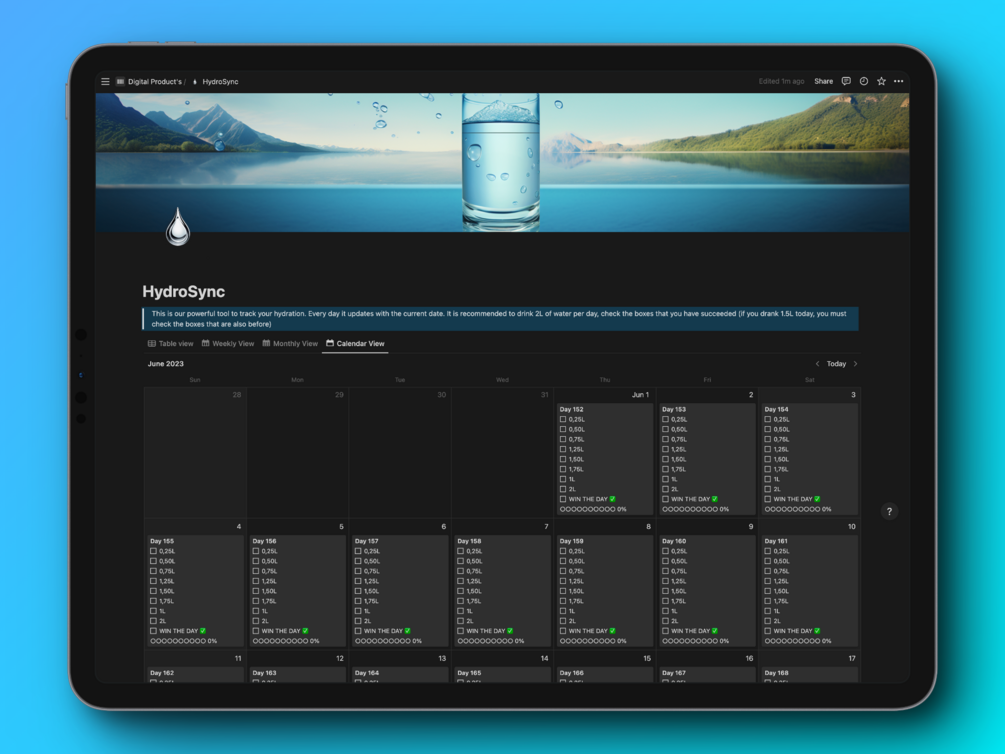Open the Day 168 card

(x=810, y=674)
